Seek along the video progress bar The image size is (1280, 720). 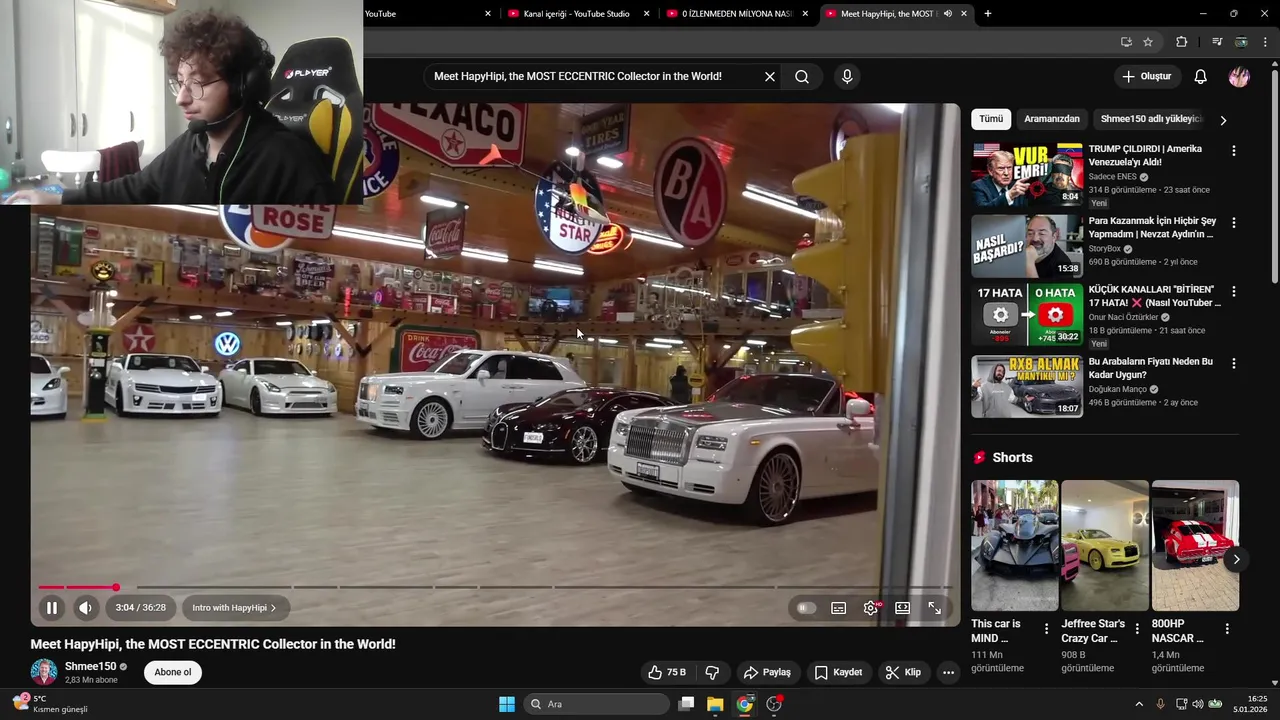pyautogui.click(x=495, y=587)
